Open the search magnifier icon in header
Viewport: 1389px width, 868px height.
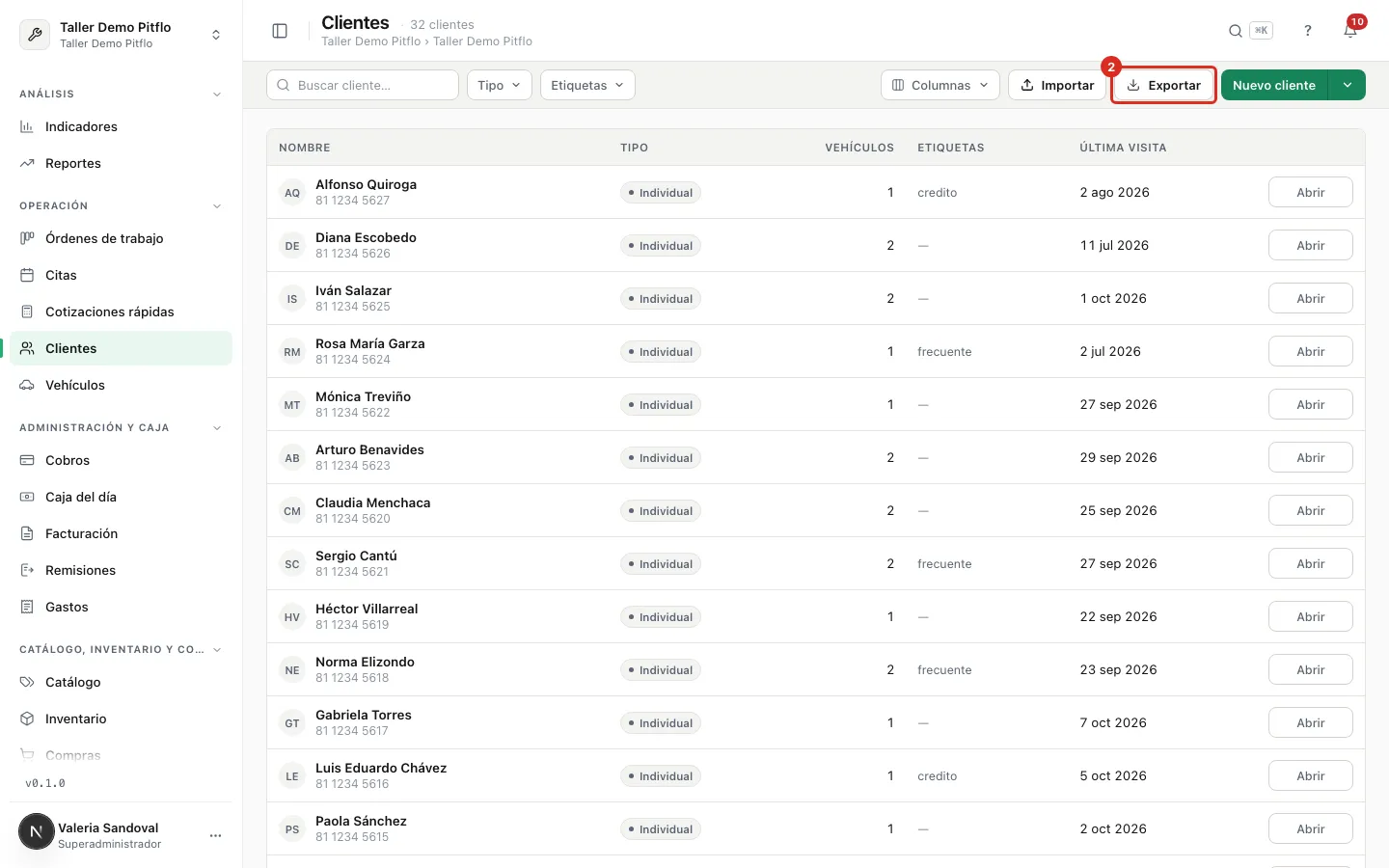click(1235, 31)
